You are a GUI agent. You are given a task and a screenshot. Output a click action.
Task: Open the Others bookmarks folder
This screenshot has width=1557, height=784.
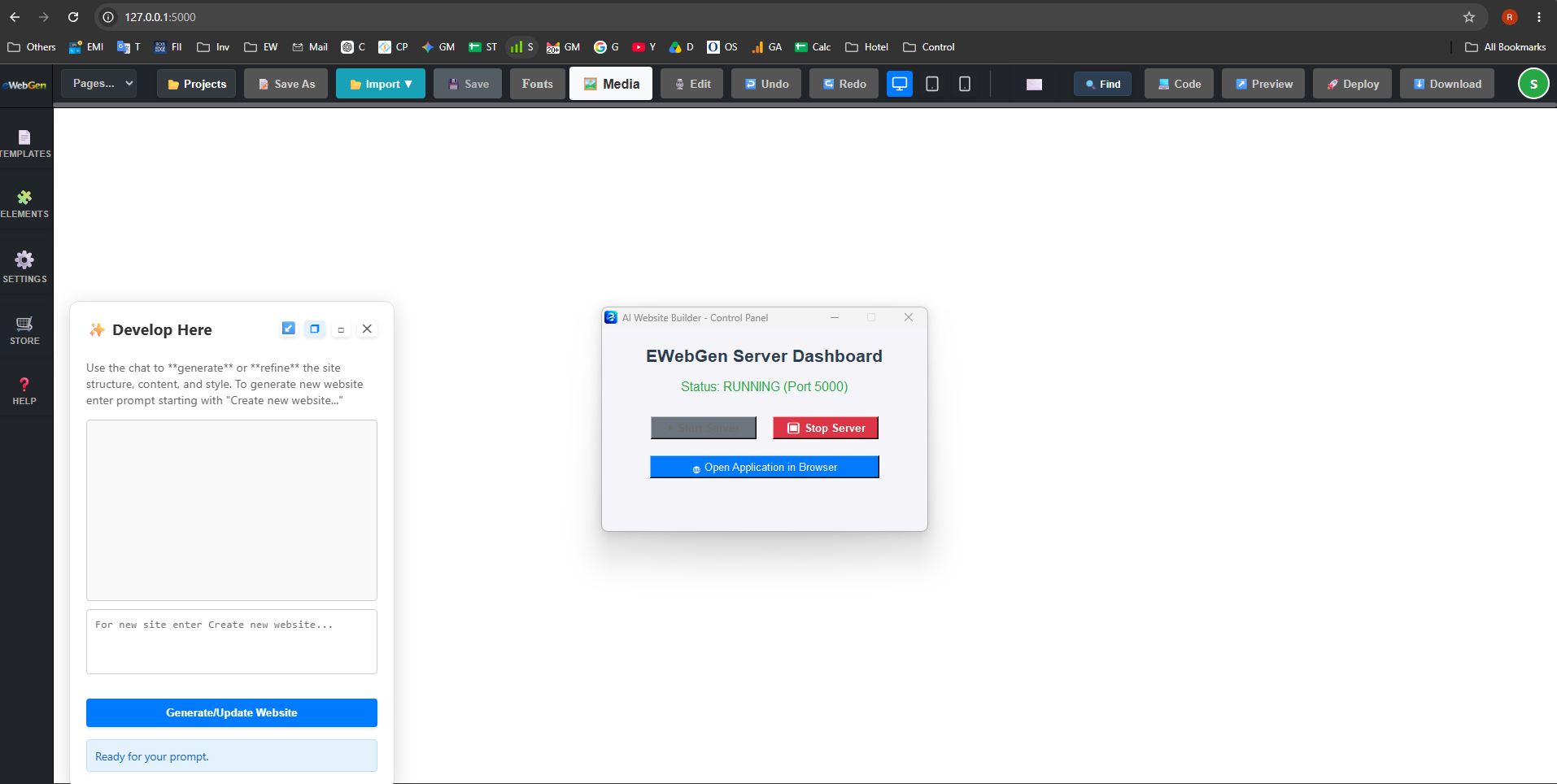click(x=32, y=47)
